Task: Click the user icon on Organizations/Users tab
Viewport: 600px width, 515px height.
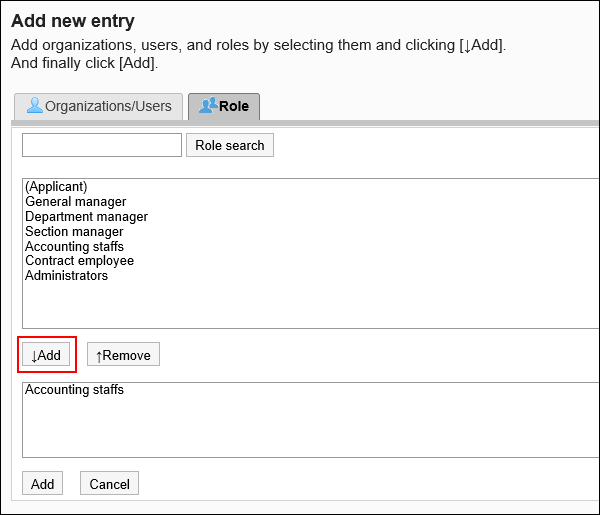Action: point(34,106)
